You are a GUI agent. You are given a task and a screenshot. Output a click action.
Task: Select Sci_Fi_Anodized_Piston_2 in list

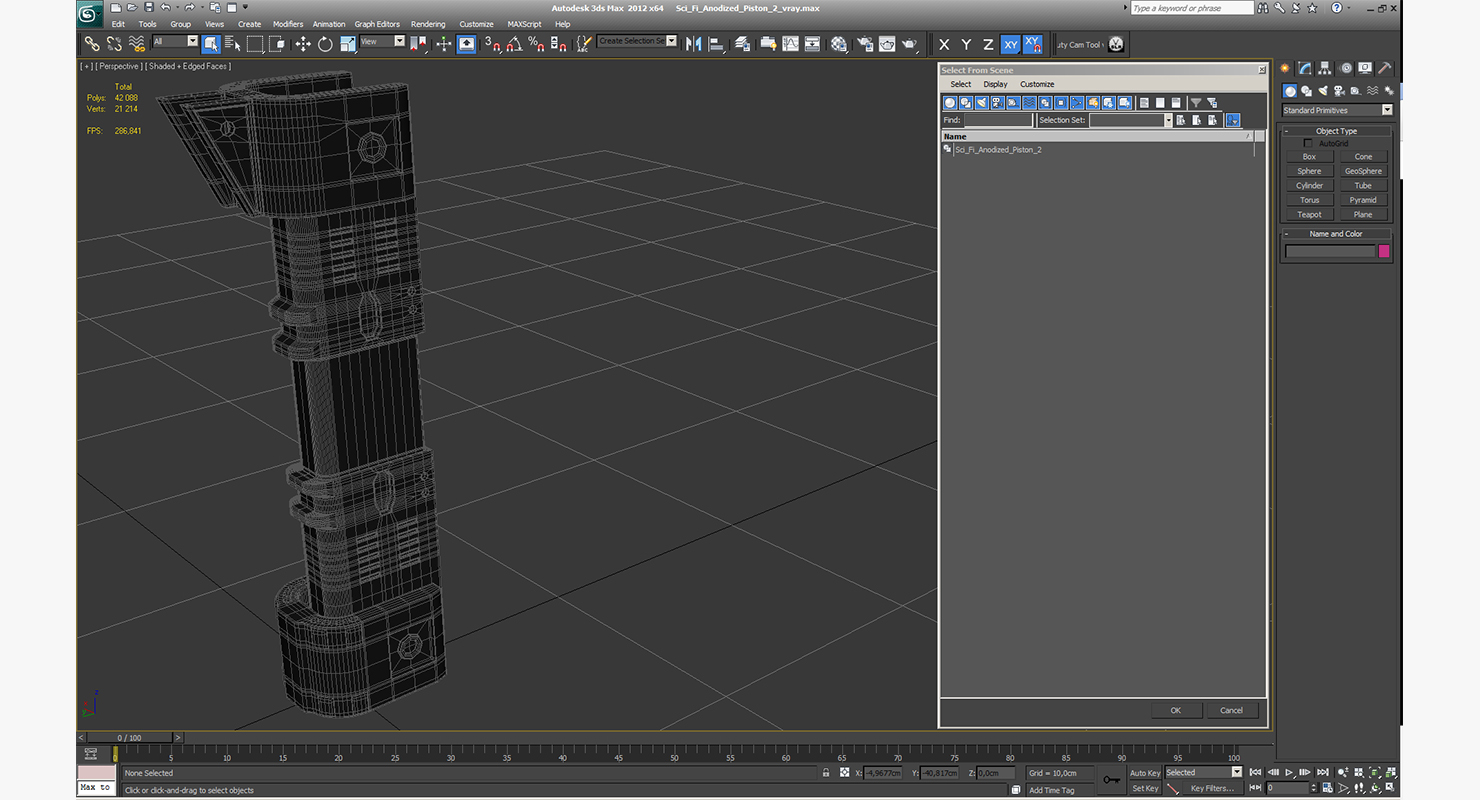[x=998, y=149]
